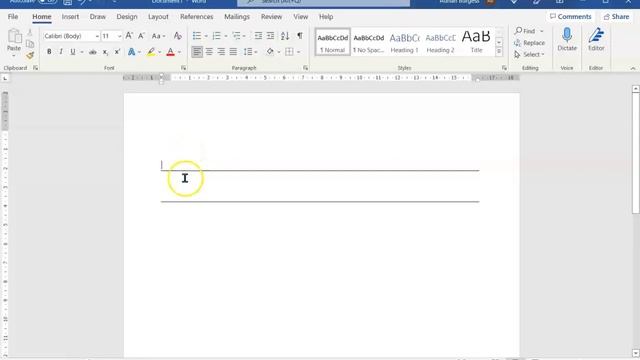This screenshot has width=640, height=360.
Task: Toggle Bold formatting
Action: pos(49,52)
